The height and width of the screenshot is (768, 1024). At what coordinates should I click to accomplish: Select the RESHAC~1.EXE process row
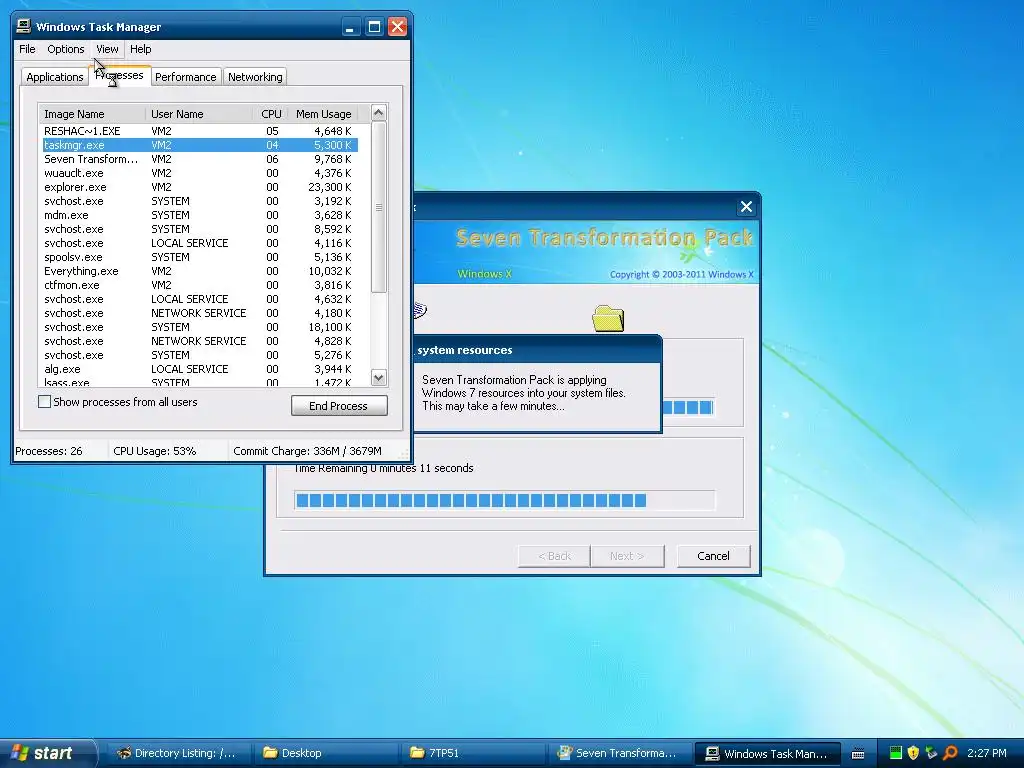(x=200, y=131)
